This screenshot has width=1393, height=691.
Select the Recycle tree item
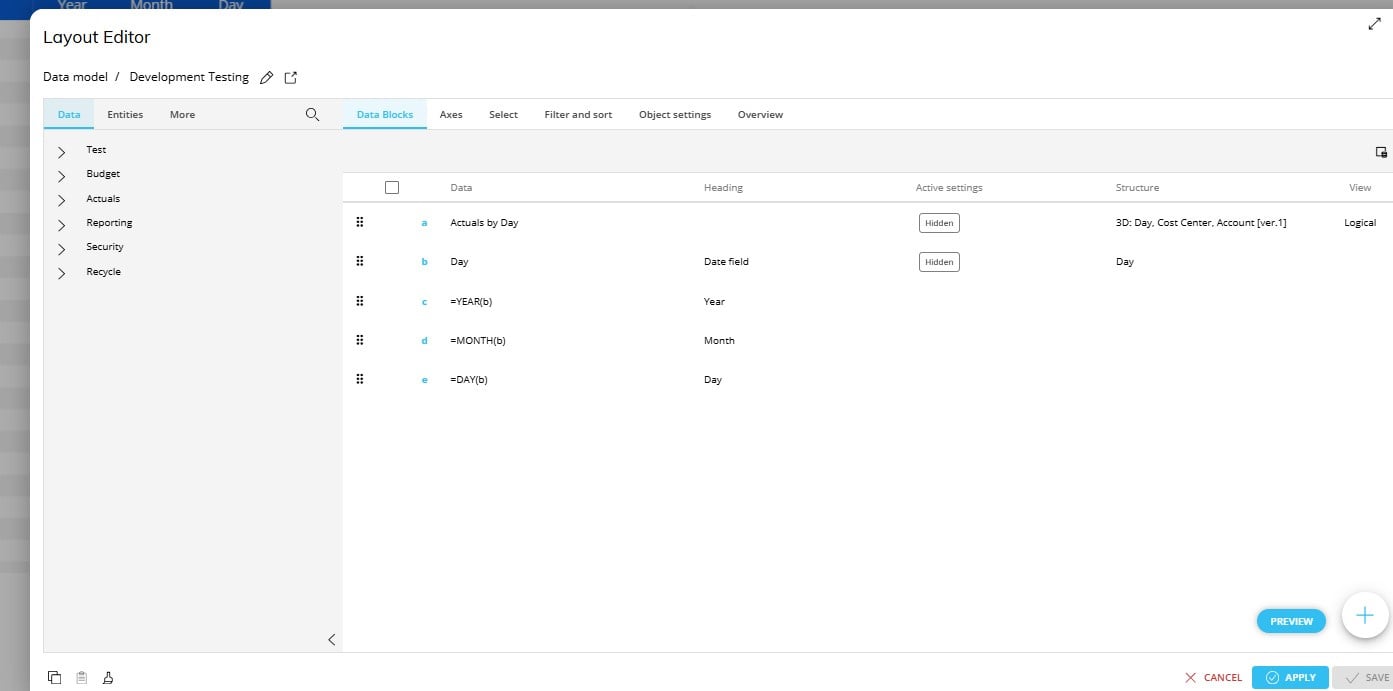(x=103, y=272)
